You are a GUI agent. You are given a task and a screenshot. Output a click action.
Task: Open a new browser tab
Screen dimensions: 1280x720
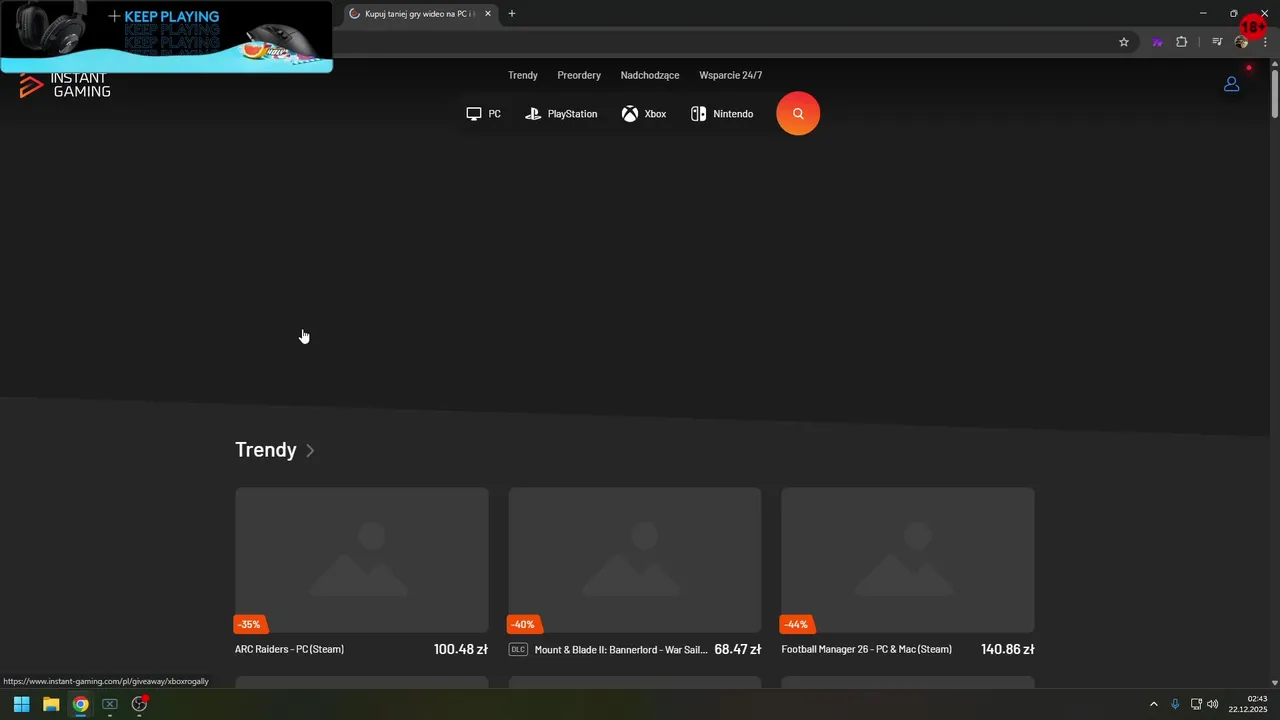pos(512,14)
